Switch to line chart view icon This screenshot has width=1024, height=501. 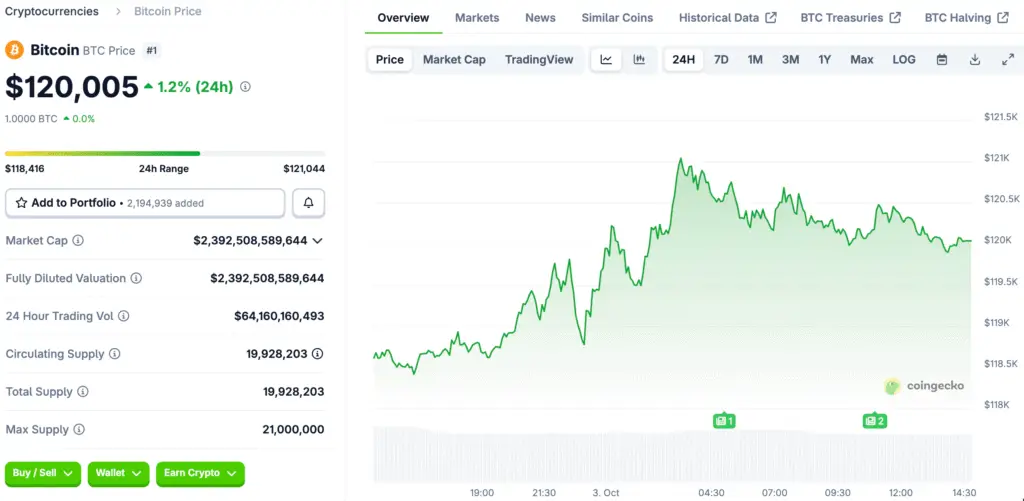pos(606,60)
